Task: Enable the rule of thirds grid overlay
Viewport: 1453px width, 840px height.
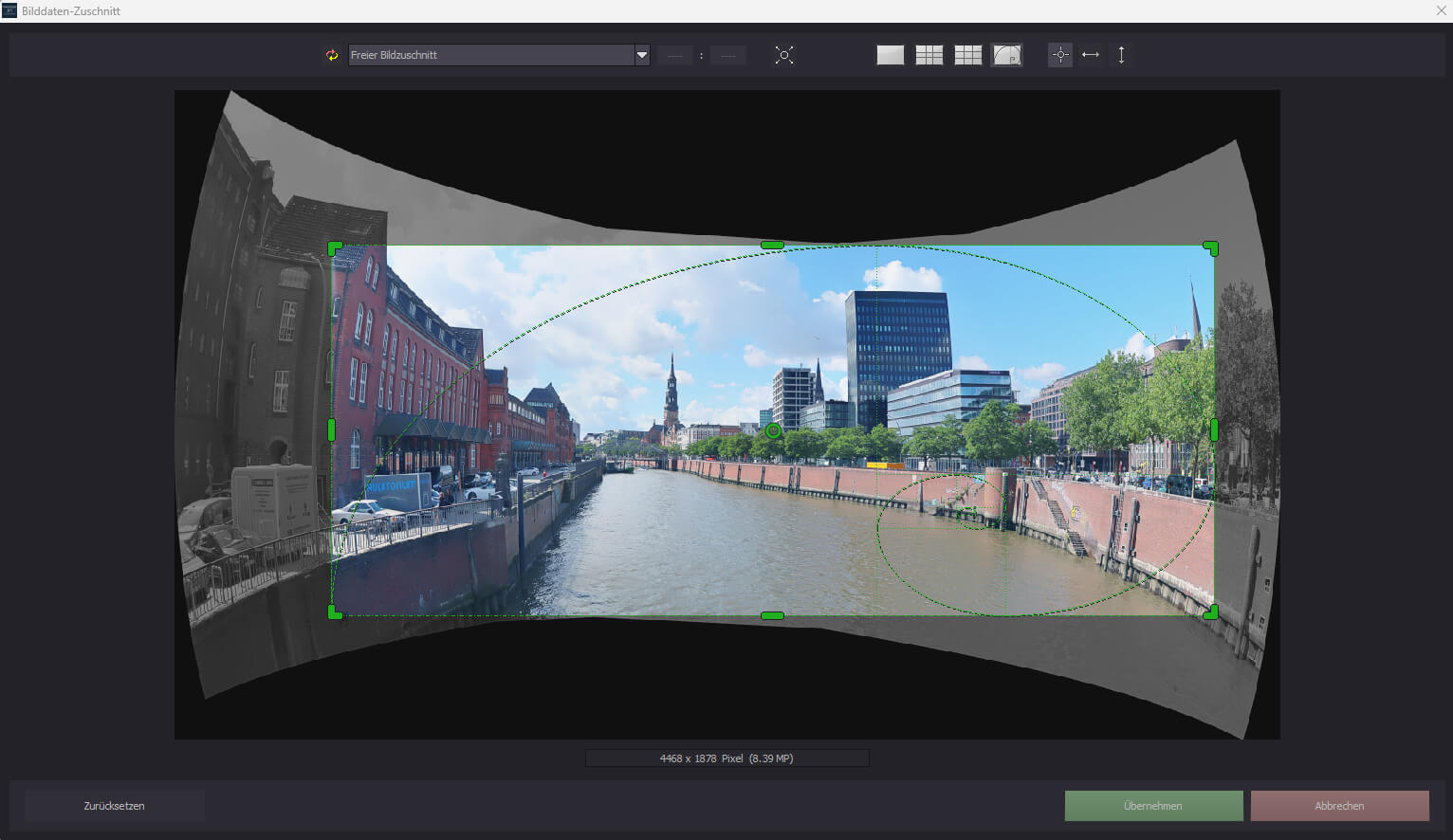Action: point(929,55)
